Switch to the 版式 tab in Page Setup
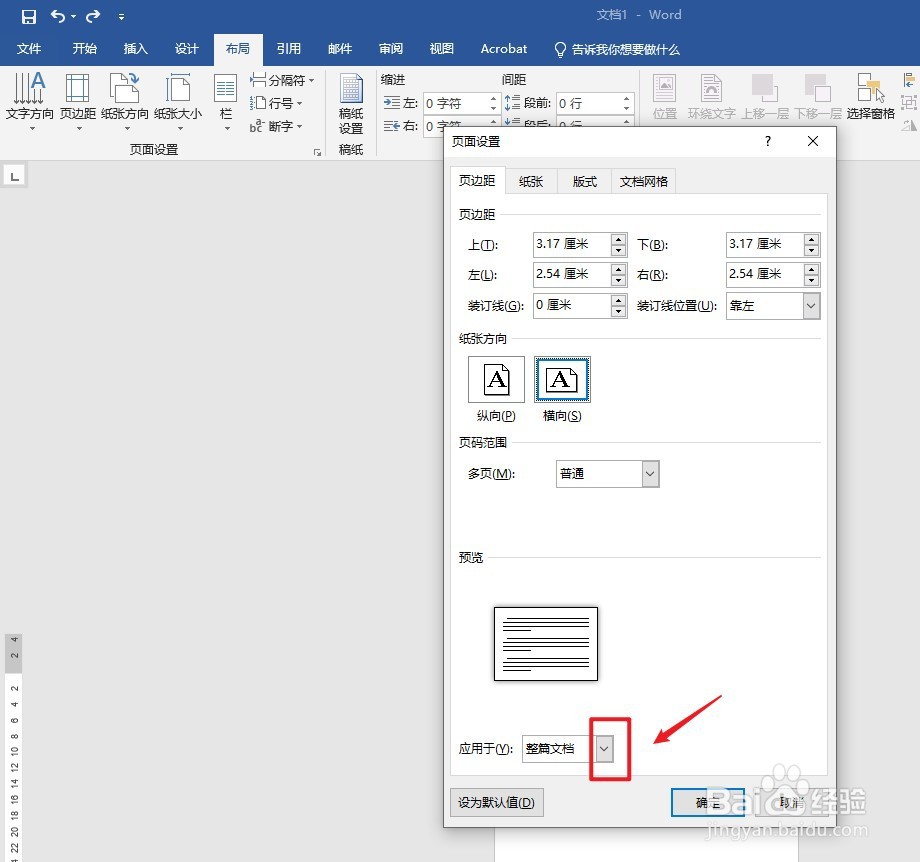Screen dimensions: 920x862 tap(584, 182)
